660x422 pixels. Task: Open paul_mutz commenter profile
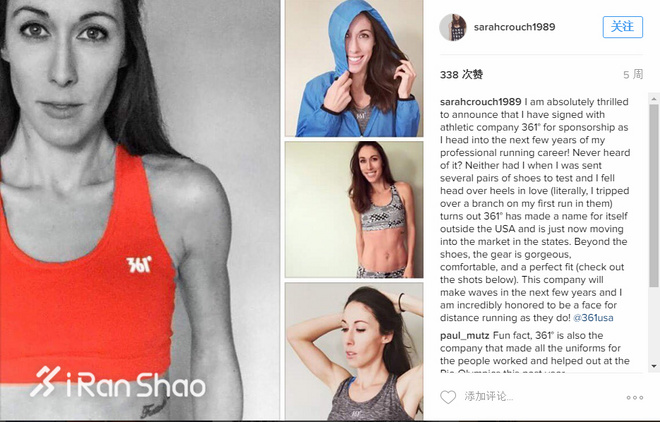pos(465,335)
